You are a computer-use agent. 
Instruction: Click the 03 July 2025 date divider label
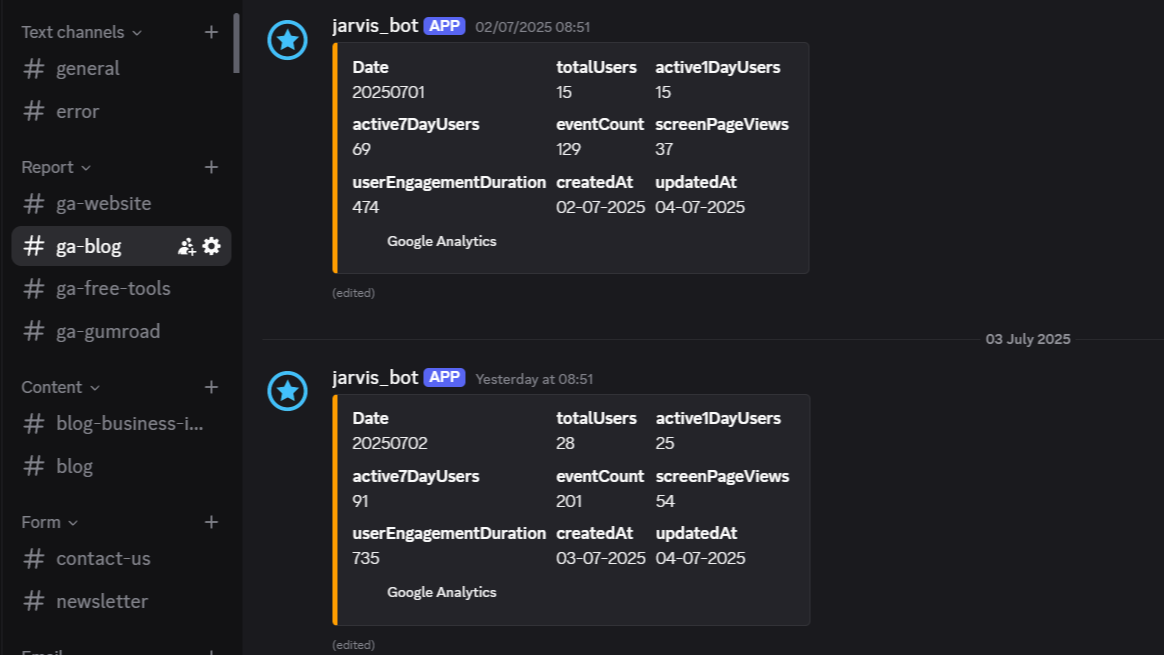click(x=1027, y=339)
